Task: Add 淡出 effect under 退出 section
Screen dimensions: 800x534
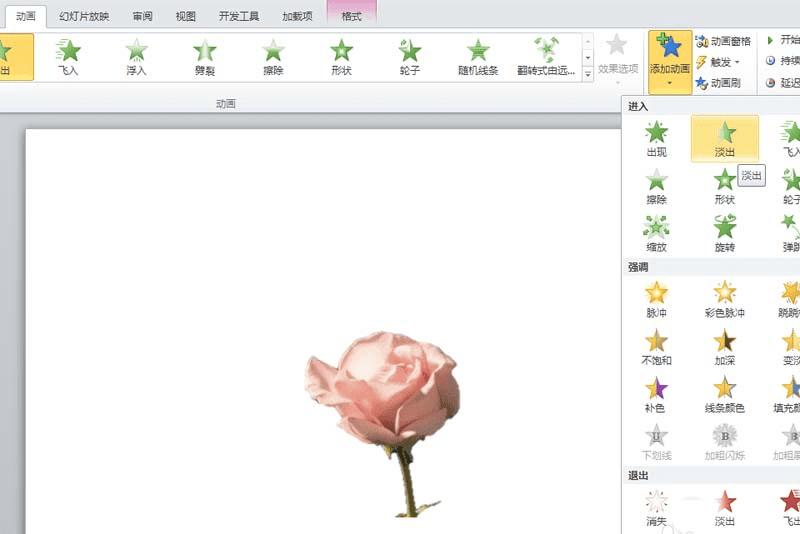Action: pos(724,508)
